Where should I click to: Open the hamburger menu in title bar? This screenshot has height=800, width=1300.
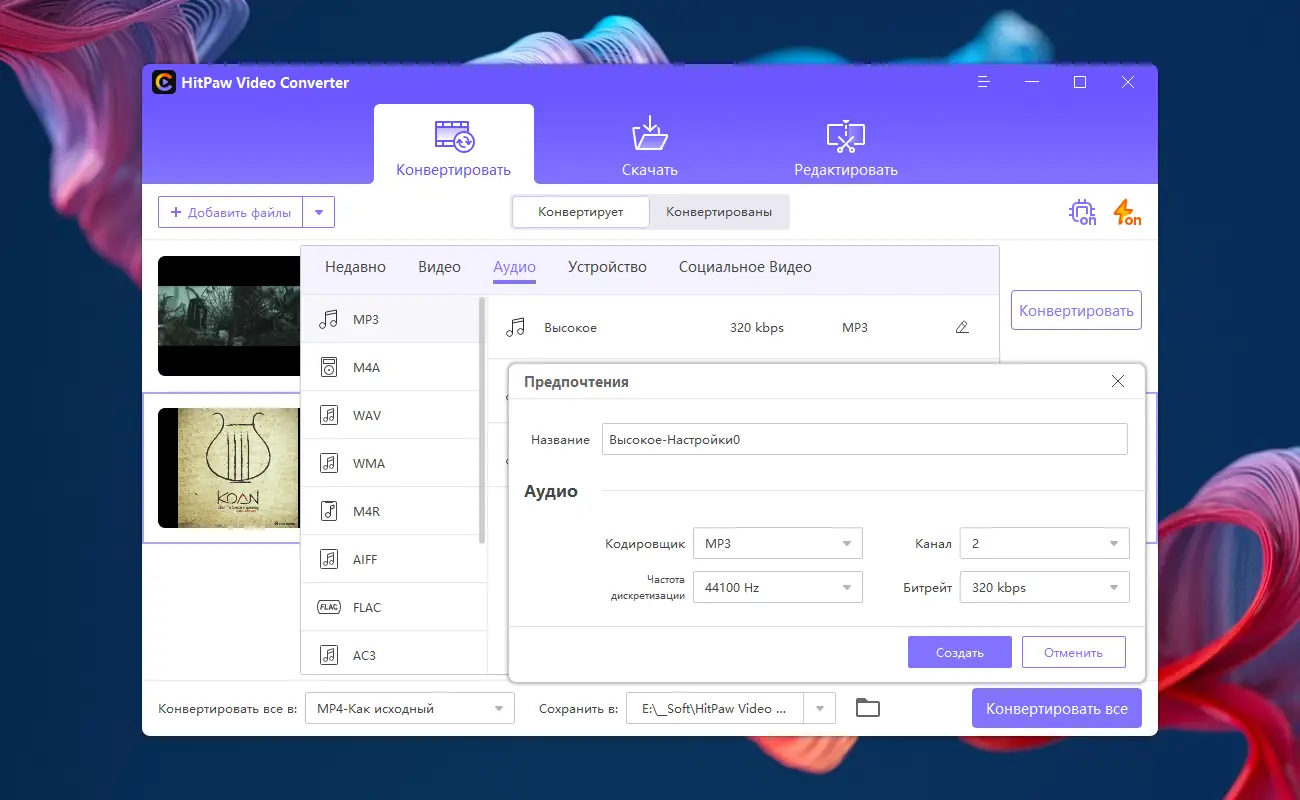tap(984, 82)
